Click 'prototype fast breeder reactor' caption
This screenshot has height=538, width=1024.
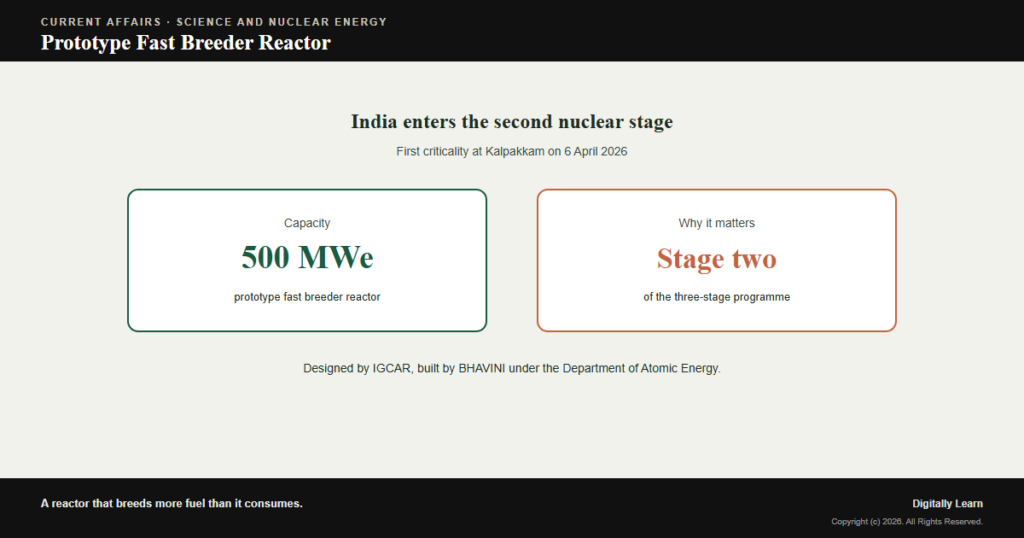click(x=307, y=297)
